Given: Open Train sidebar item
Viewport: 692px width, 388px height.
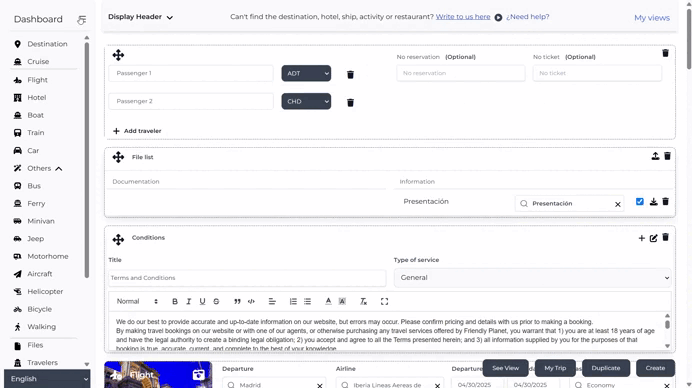Looking at the screenshot, I should pyautogui.click(x=35, y=133).
